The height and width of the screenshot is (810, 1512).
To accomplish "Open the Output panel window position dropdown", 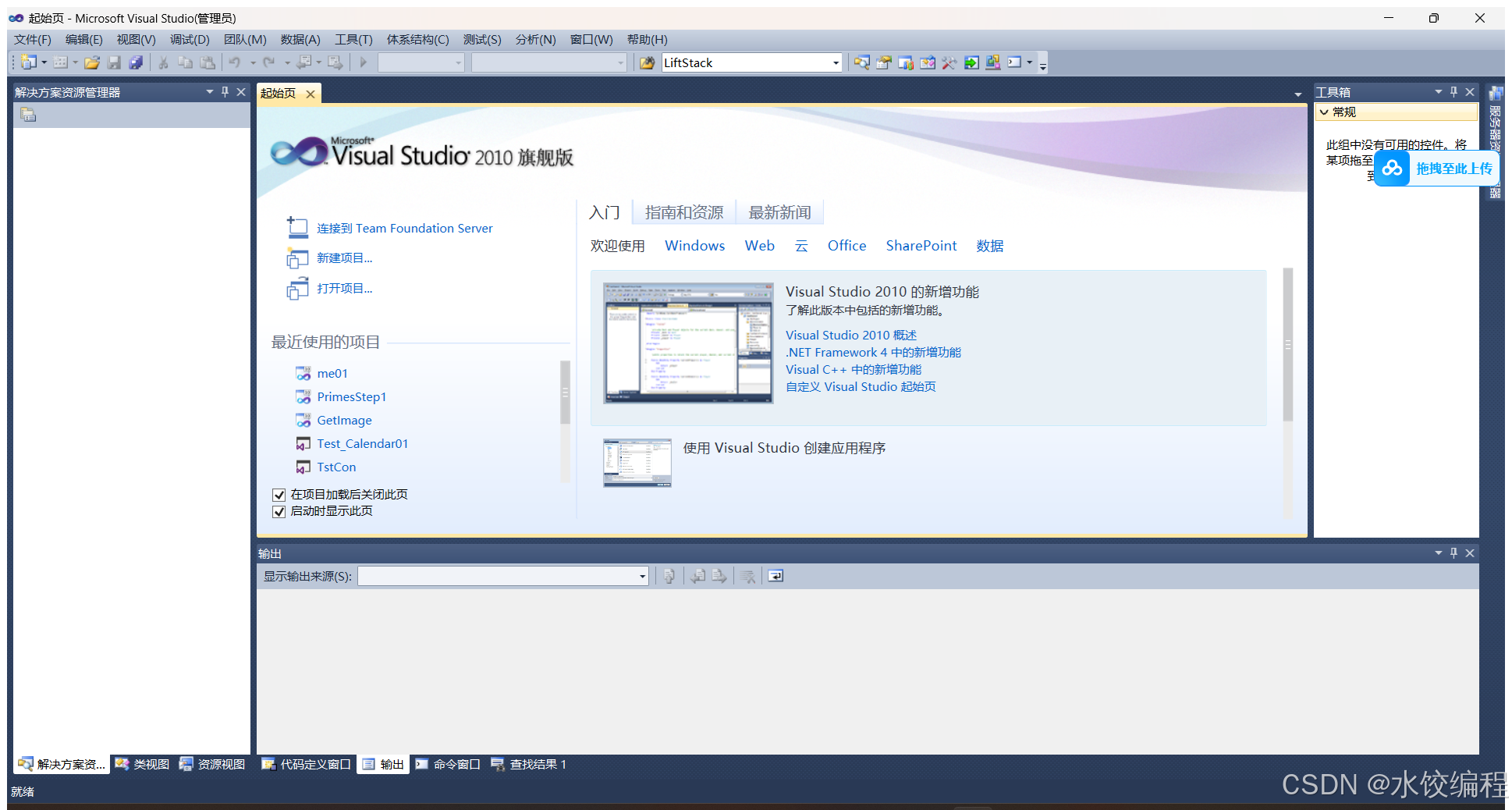I will 1438,552.
